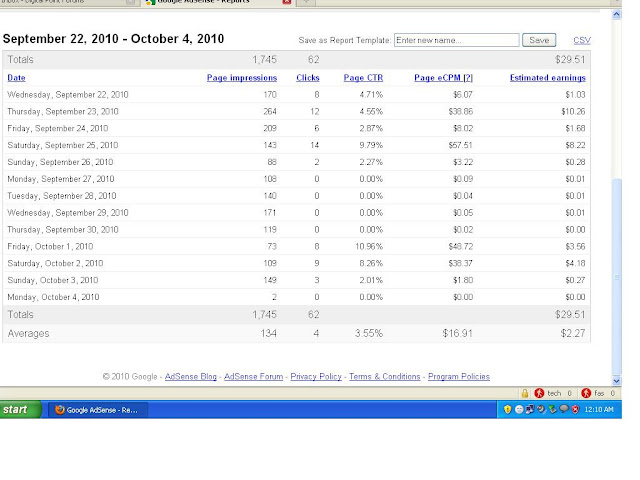Open the network connection computers tray icon
This screenshot has height=480, width=640.
pyautogui.click(x=530, y=409)
